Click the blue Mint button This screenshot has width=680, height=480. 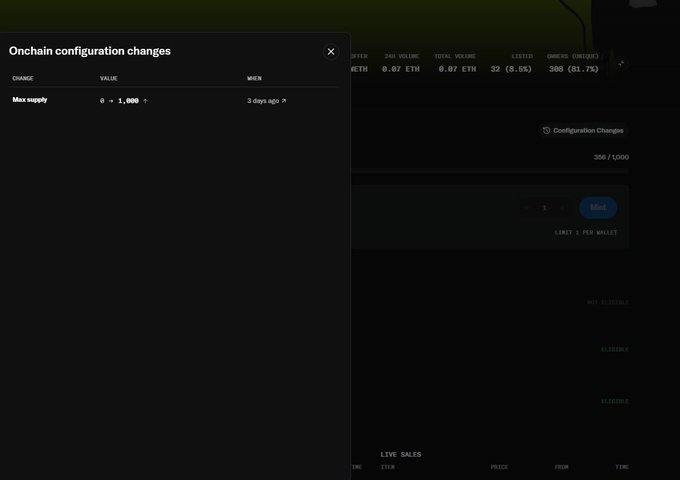(x=598, y=208)
